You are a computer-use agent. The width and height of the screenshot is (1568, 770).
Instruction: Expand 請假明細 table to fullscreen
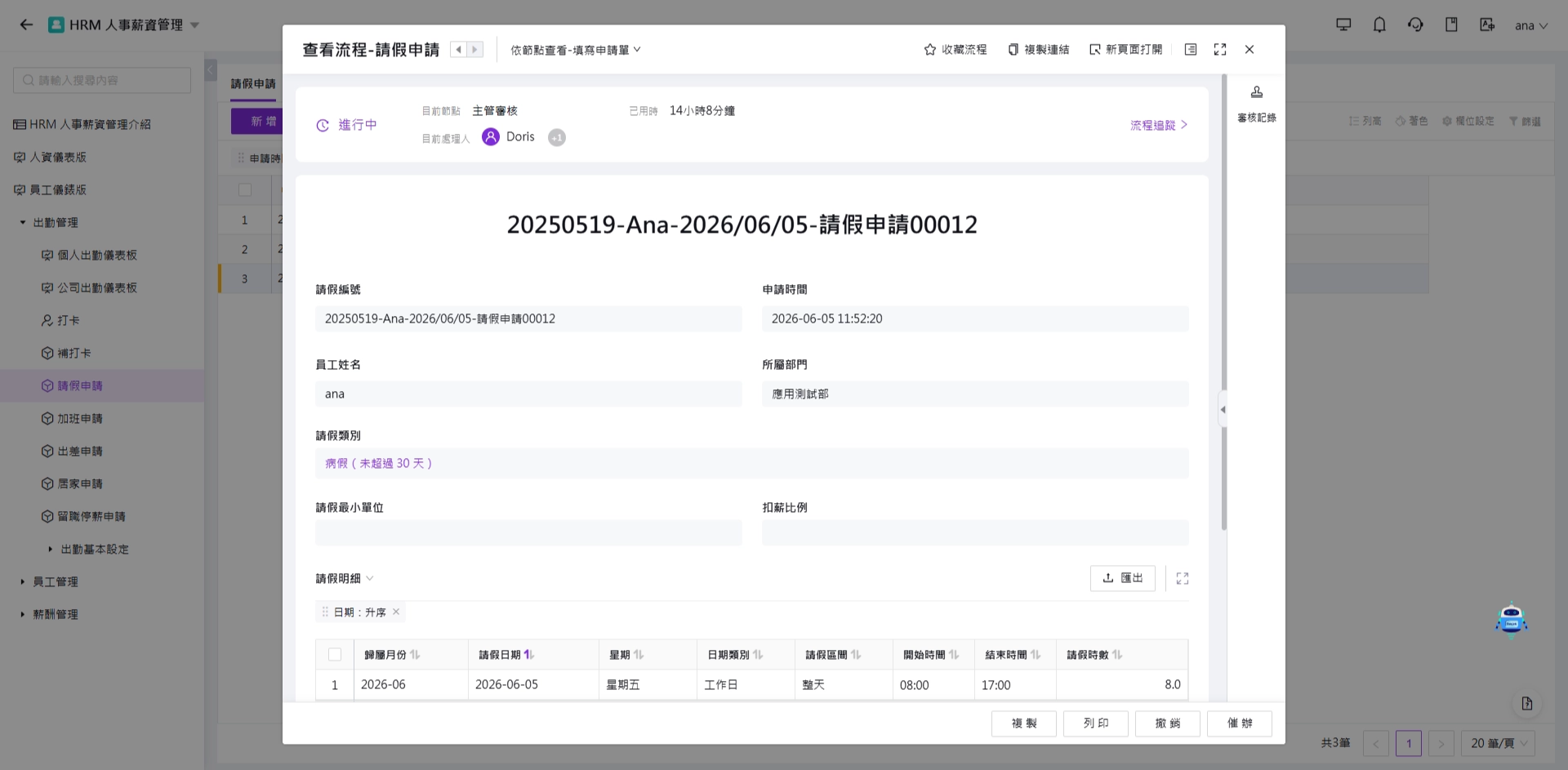point(1183,578)
